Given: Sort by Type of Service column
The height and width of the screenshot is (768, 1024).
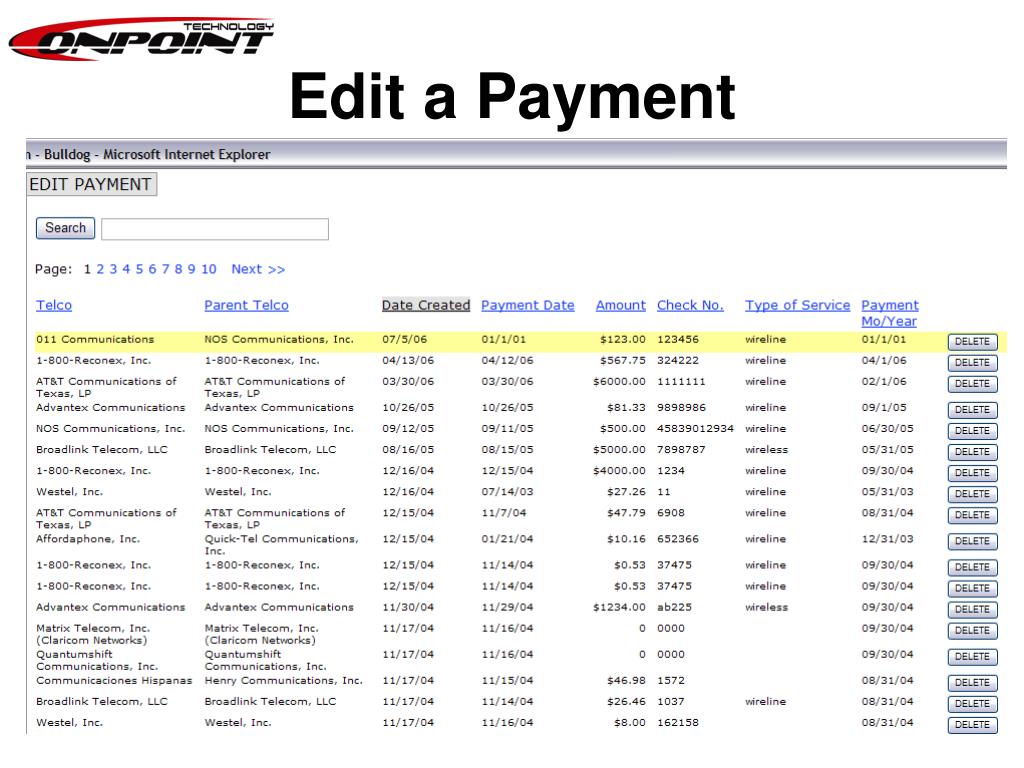Looking at the screenshot, I should pos(797,305).
